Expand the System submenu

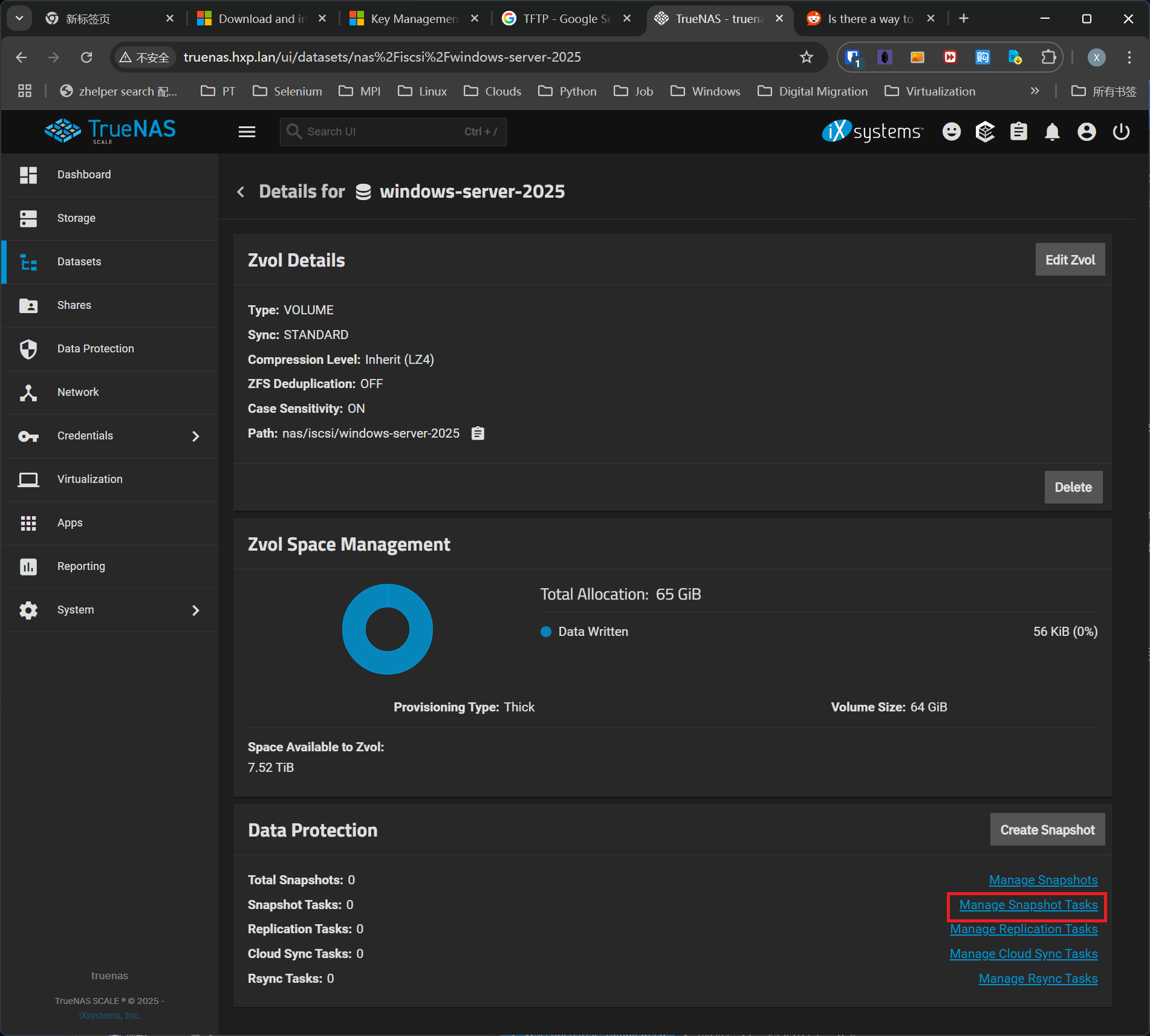tap(195, 610)
